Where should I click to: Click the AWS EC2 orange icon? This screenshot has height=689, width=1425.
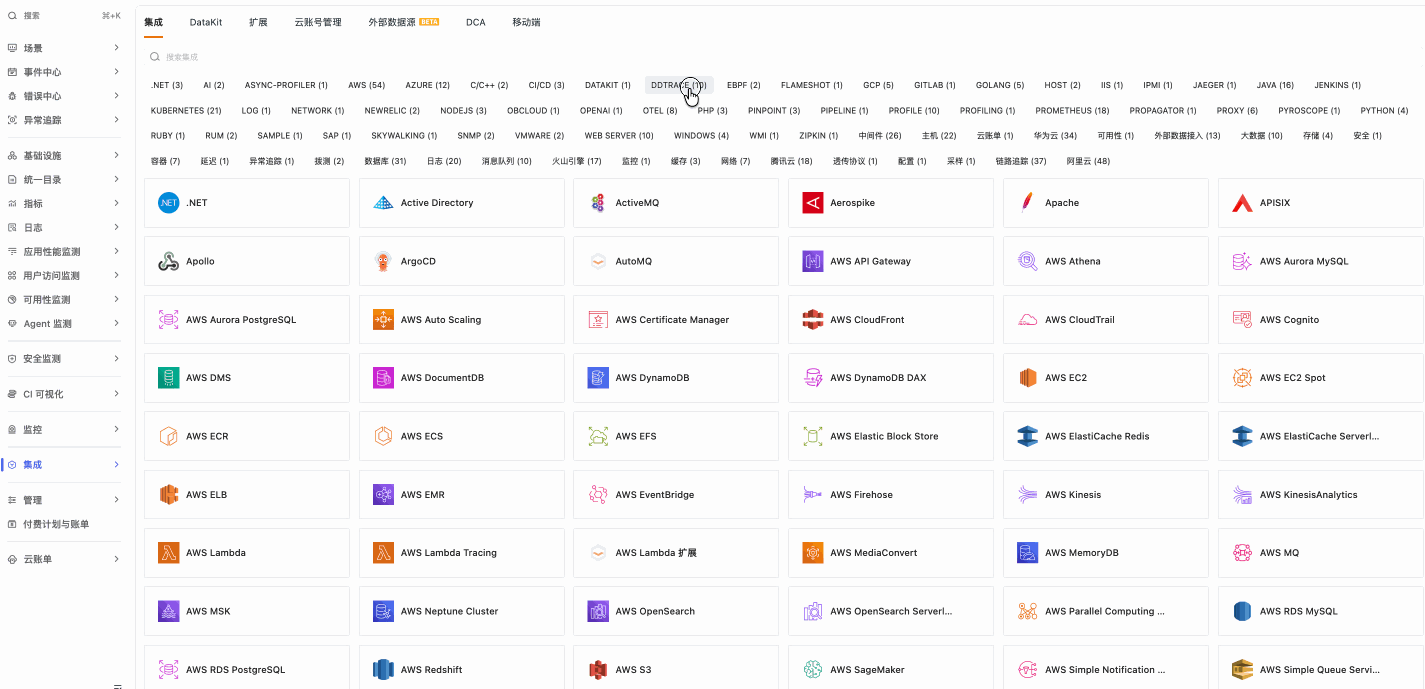[1027, 378]
